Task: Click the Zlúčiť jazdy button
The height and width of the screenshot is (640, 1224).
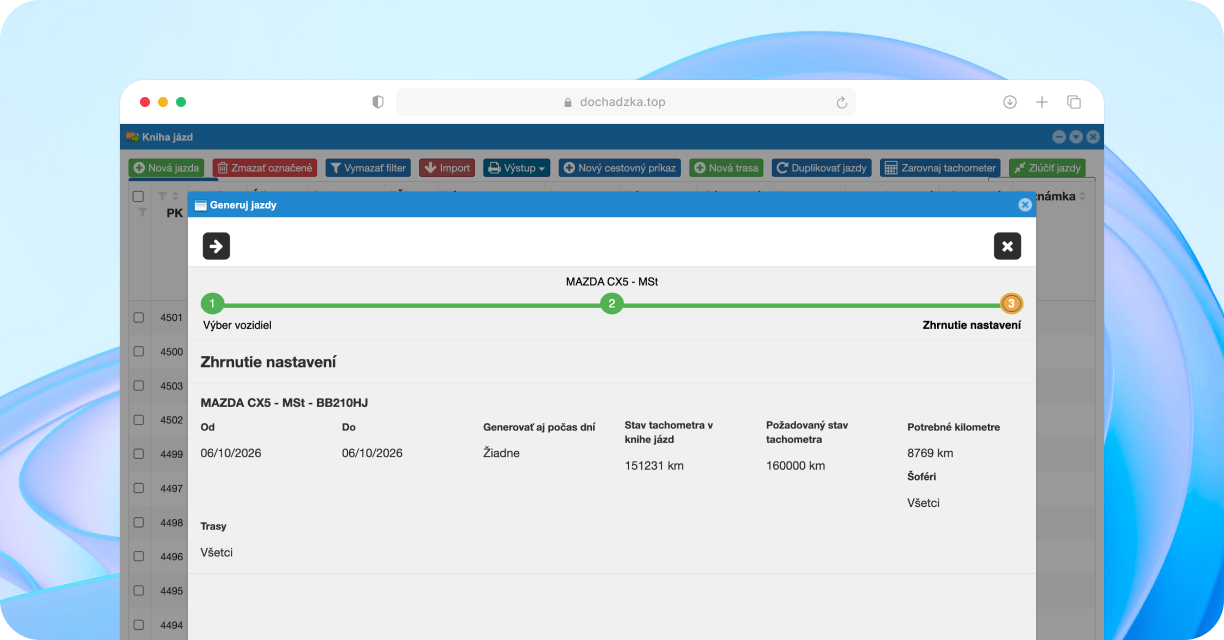Action: pos(1047,168)
